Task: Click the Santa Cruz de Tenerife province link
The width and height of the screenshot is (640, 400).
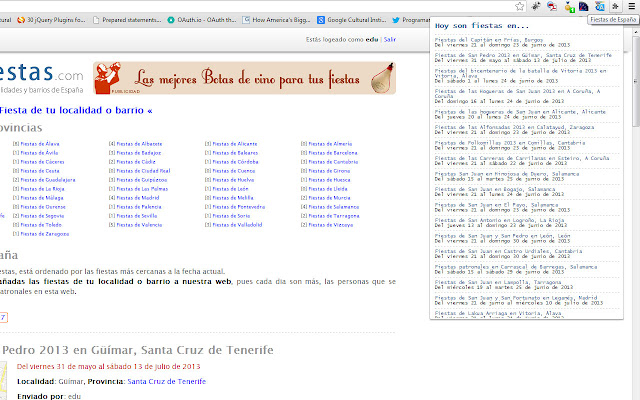Action: 167,381
